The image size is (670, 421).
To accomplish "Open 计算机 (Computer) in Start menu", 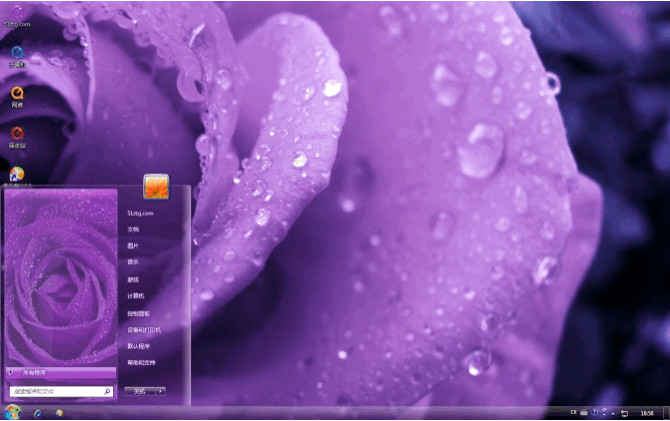I will 136,296.
